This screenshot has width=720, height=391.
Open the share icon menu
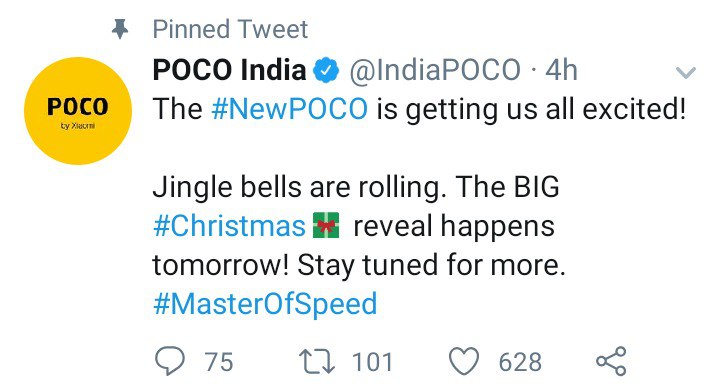[611, 361]
